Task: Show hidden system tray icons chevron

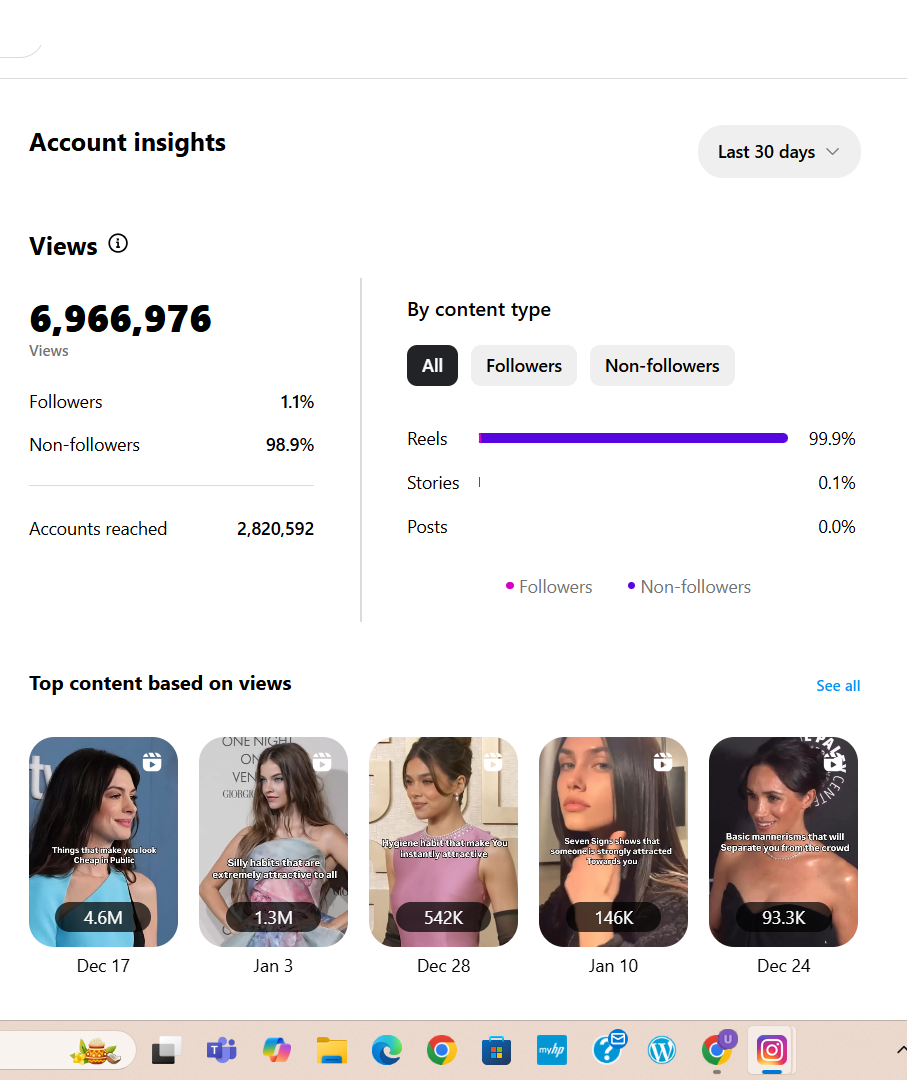Action: (x=900, y=1049)
